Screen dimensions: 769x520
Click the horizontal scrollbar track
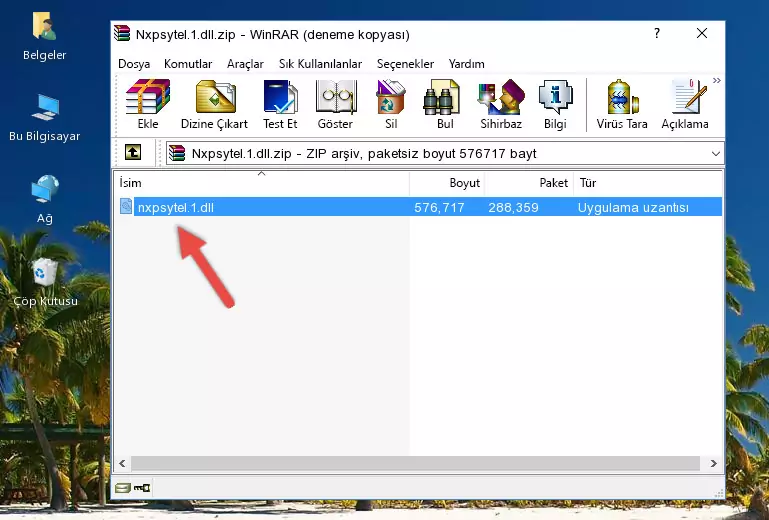pyautogui.click(x=415, y=463)
